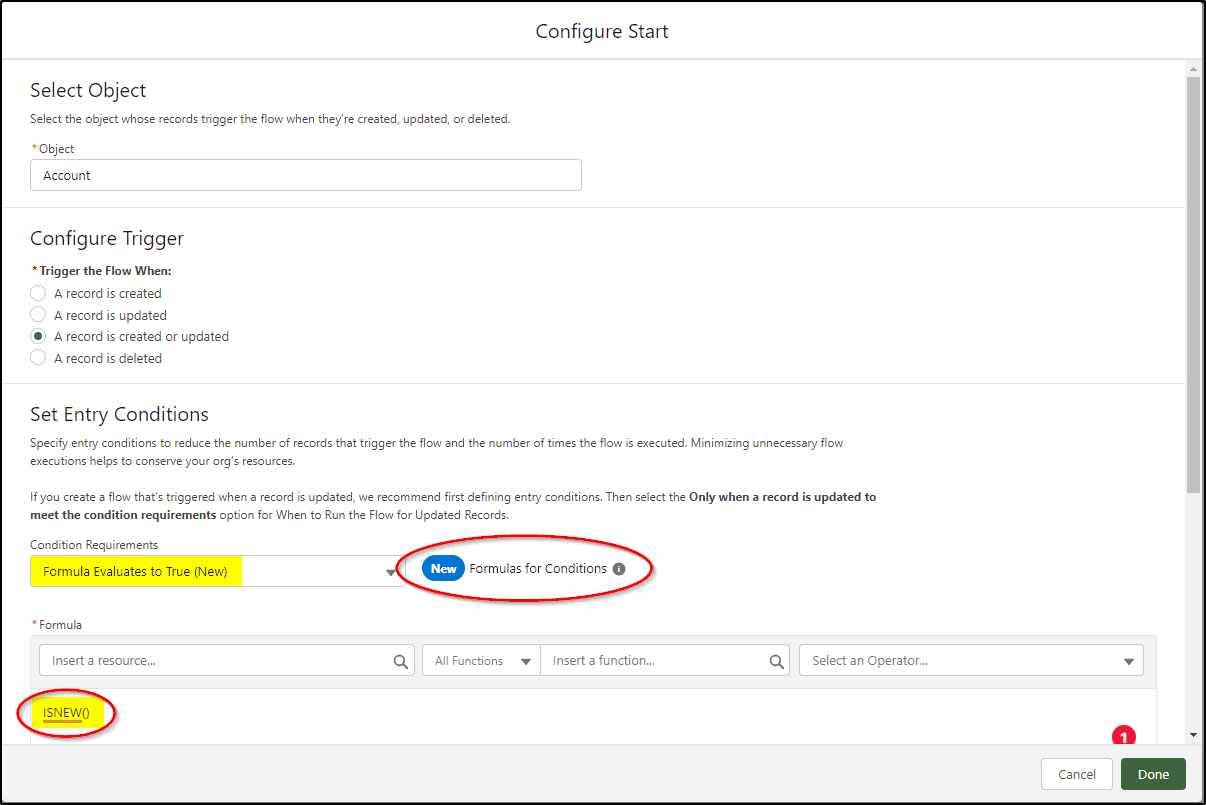Click the Cancel button
1206x805 pixels.
pyautogui.click(x=1077, y=774)
